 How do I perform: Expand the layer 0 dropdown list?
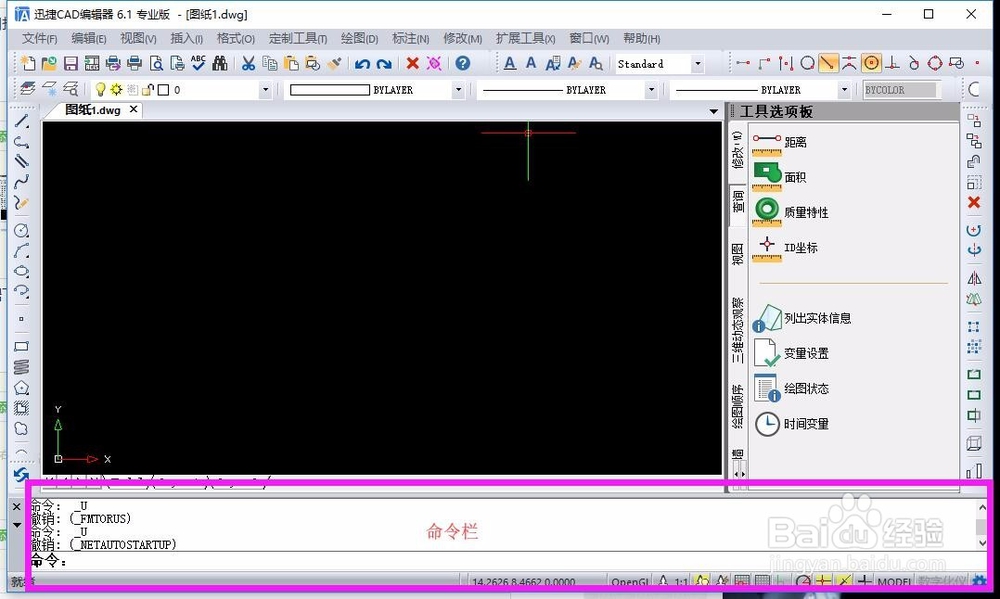[266, 90]
